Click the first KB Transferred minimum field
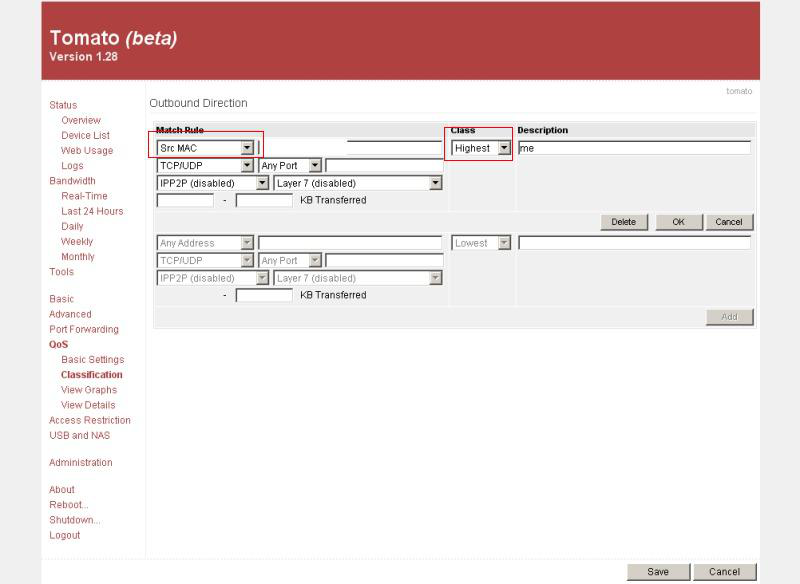This screenshot has height=584, width=800. point(185,200)
